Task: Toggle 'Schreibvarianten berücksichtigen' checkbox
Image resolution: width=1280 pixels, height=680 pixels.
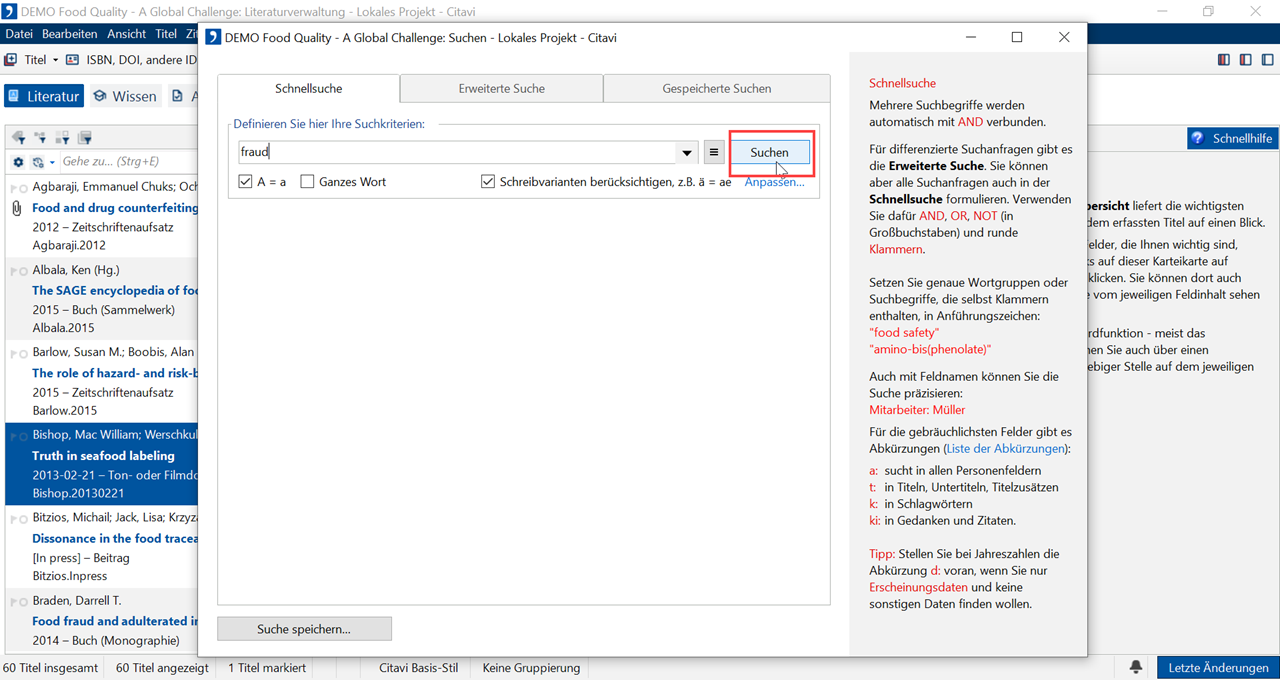Action: coord(488,182)
